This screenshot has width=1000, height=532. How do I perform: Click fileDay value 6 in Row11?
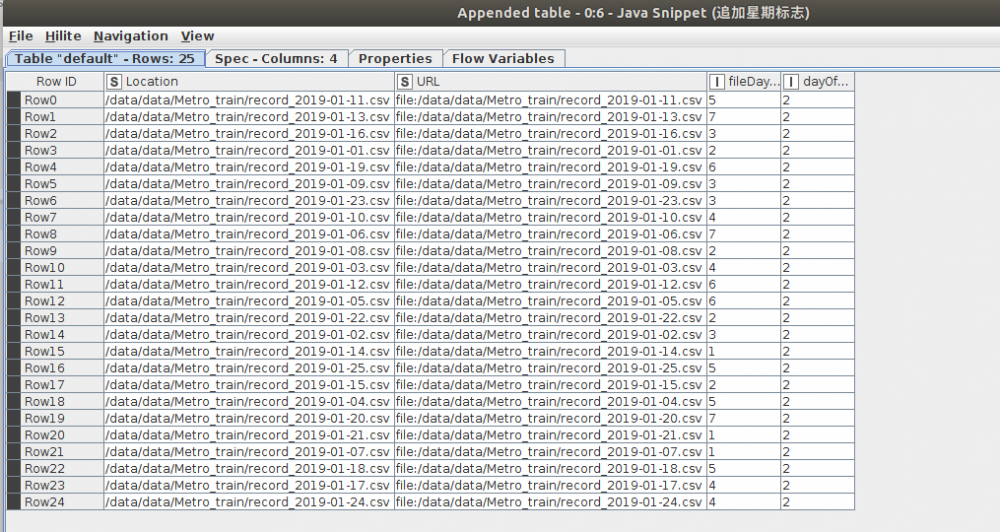(x=744, y=284)
